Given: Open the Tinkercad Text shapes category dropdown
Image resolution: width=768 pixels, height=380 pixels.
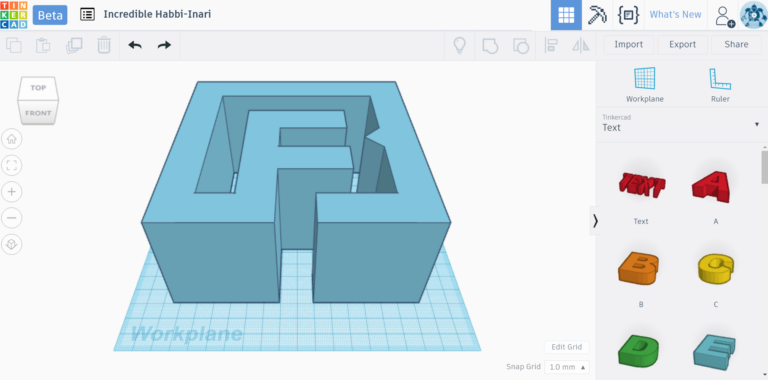Looking at the screenshot, I should [x=681, y=124].
